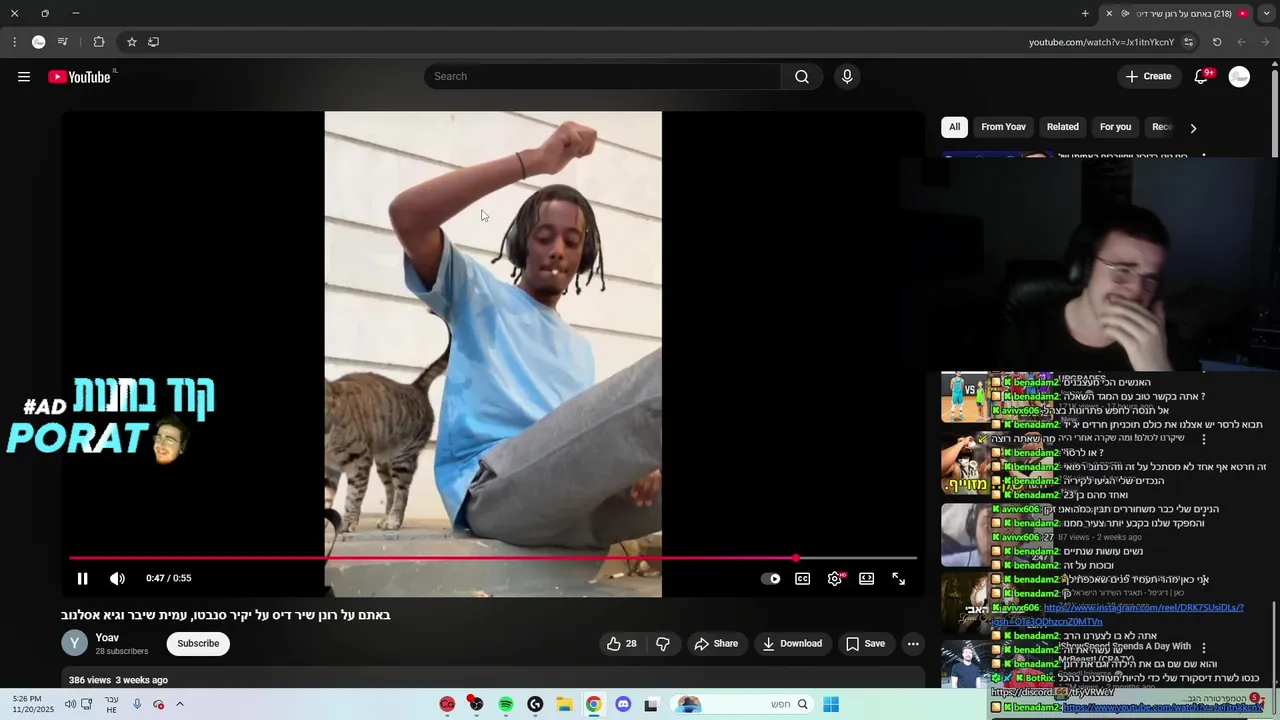This screenshot has height=720, width=1280.
Task: Click the Create button
Action: (1148, 77)
